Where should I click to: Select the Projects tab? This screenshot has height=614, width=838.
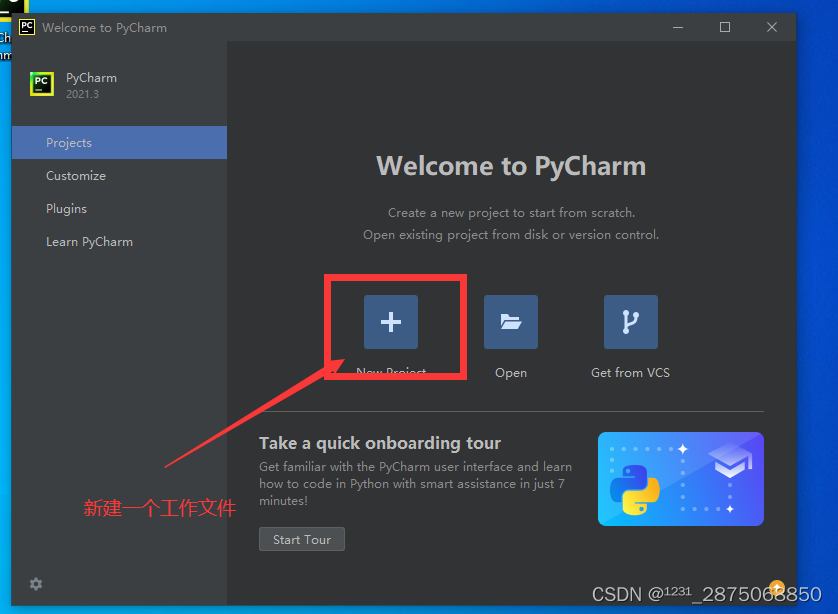click(119, 143)
